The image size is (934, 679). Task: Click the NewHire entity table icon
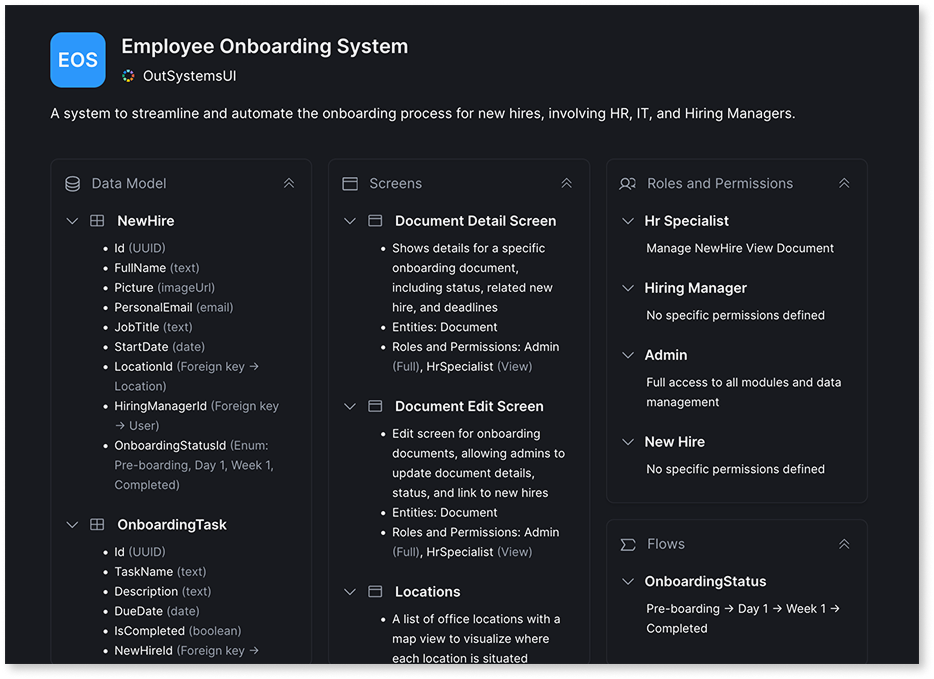[x=97, y=221]
